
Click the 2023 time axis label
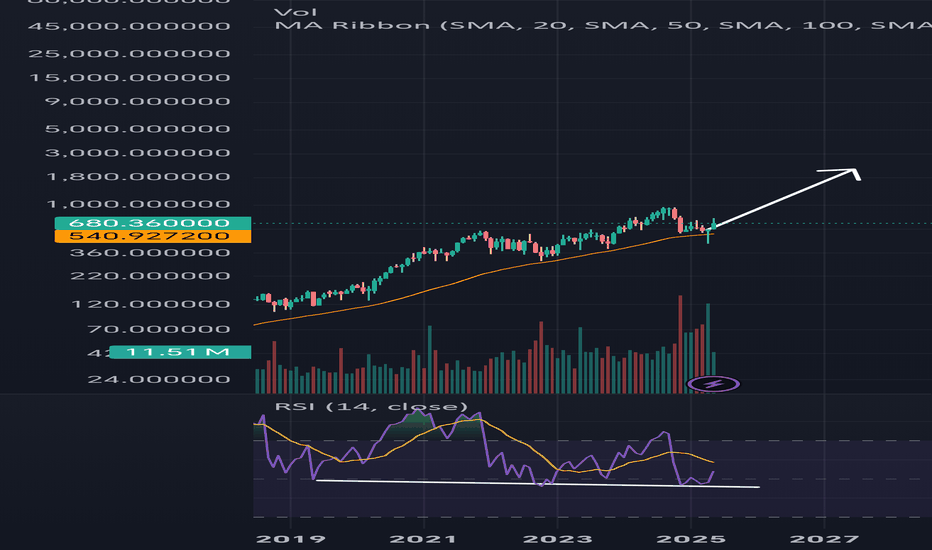(x=558, y=539)
